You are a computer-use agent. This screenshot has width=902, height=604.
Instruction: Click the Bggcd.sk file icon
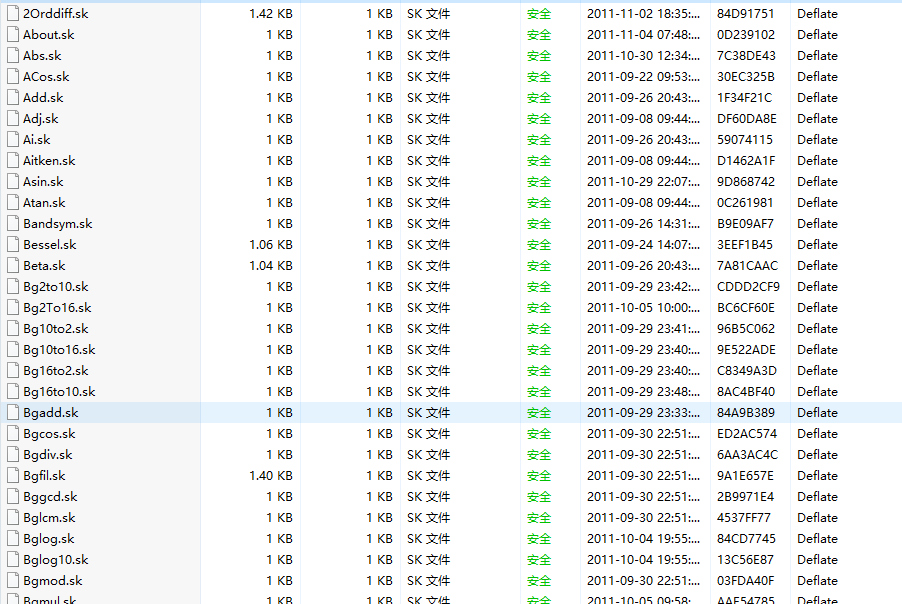point(13,496)
